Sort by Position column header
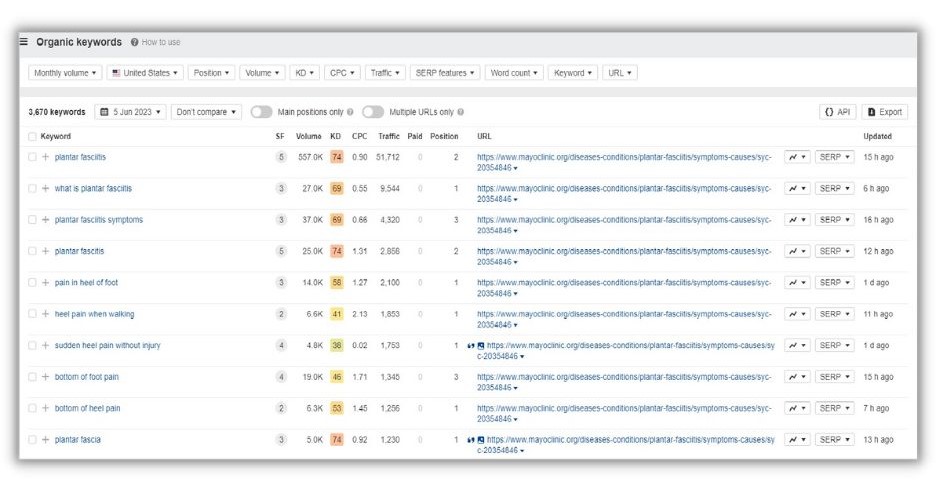 444,137
